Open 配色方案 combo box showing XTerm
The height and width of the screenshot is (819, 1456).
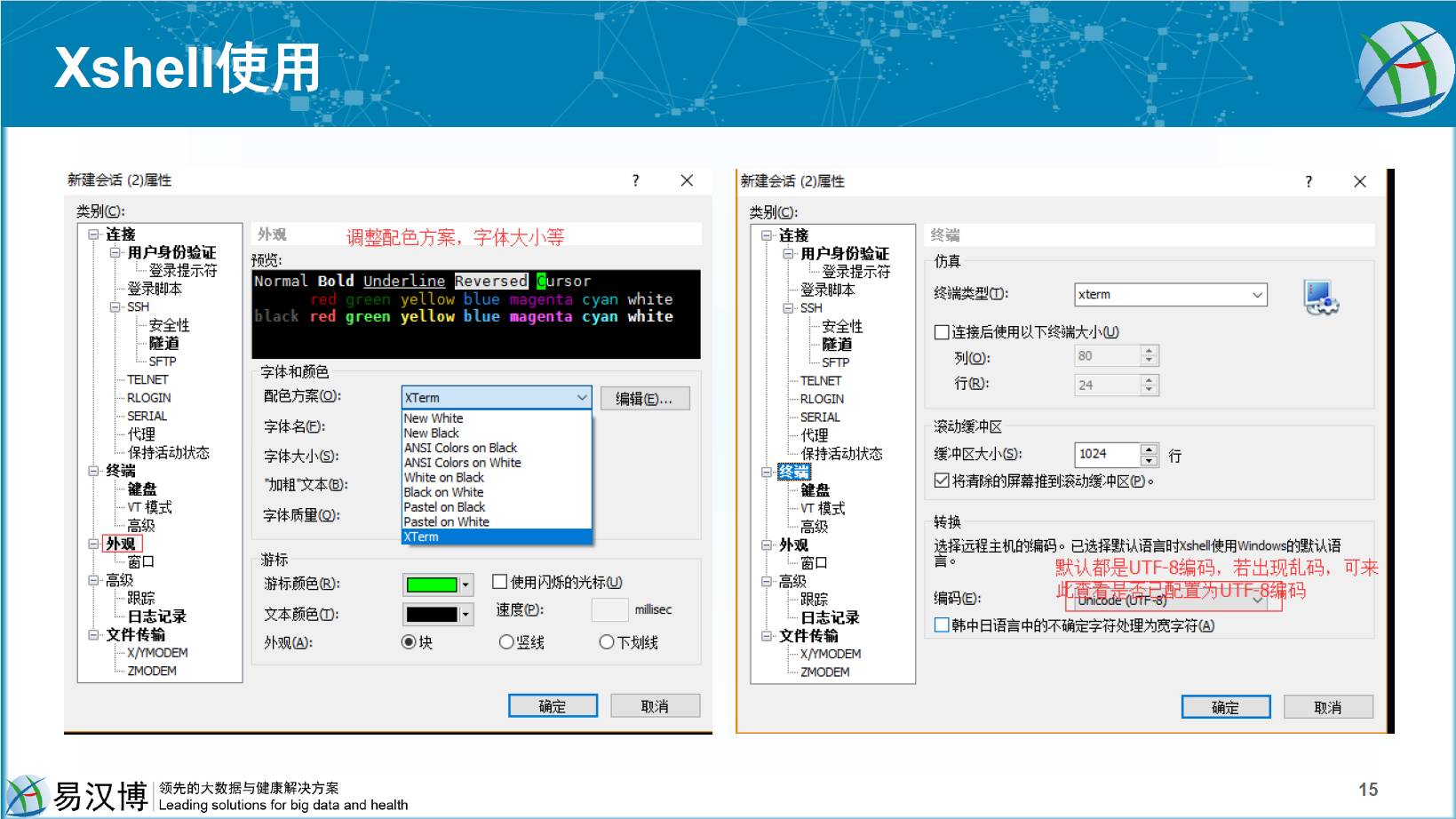(497, 397)
